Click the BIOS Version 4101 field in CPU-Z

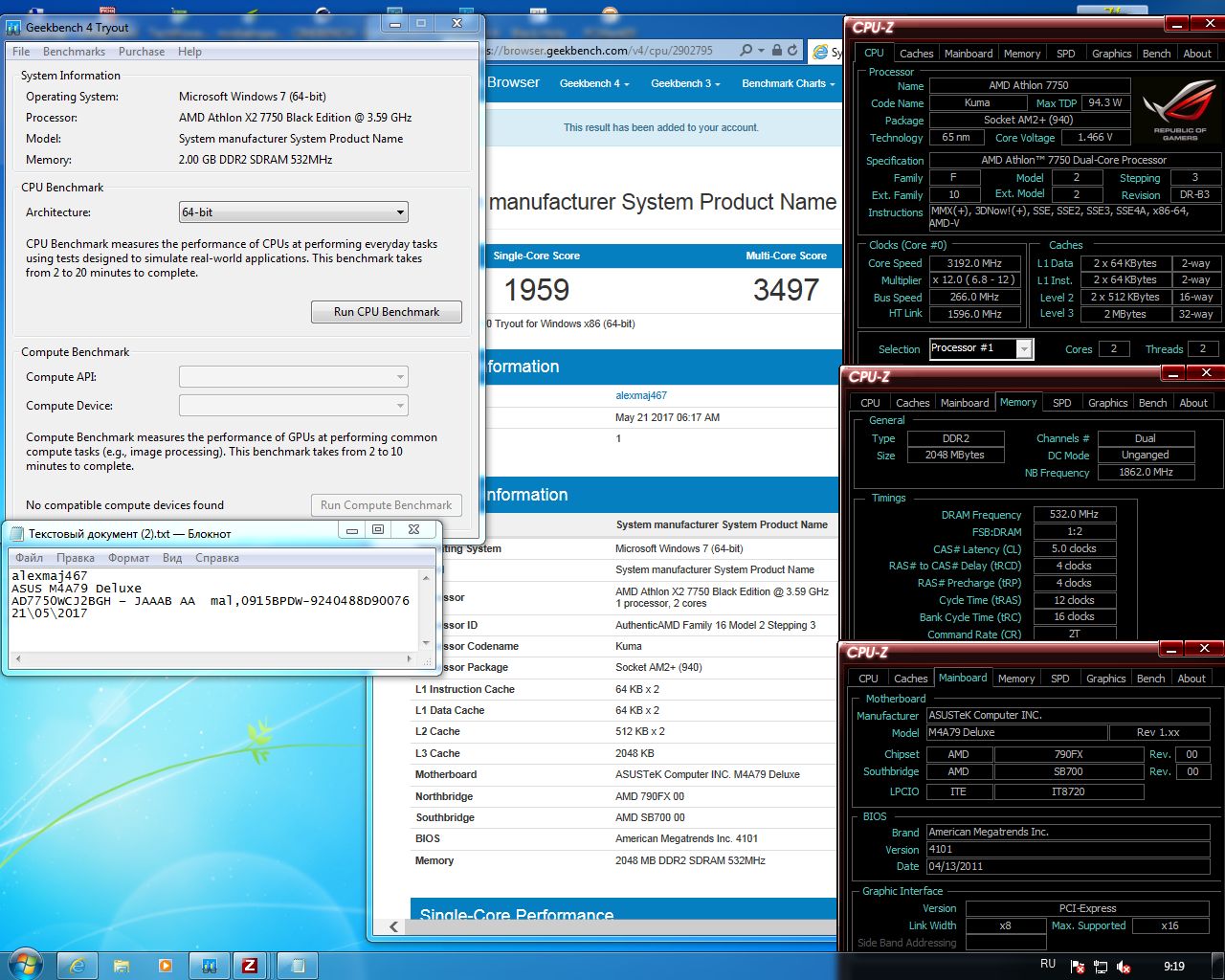(1068, 849)
